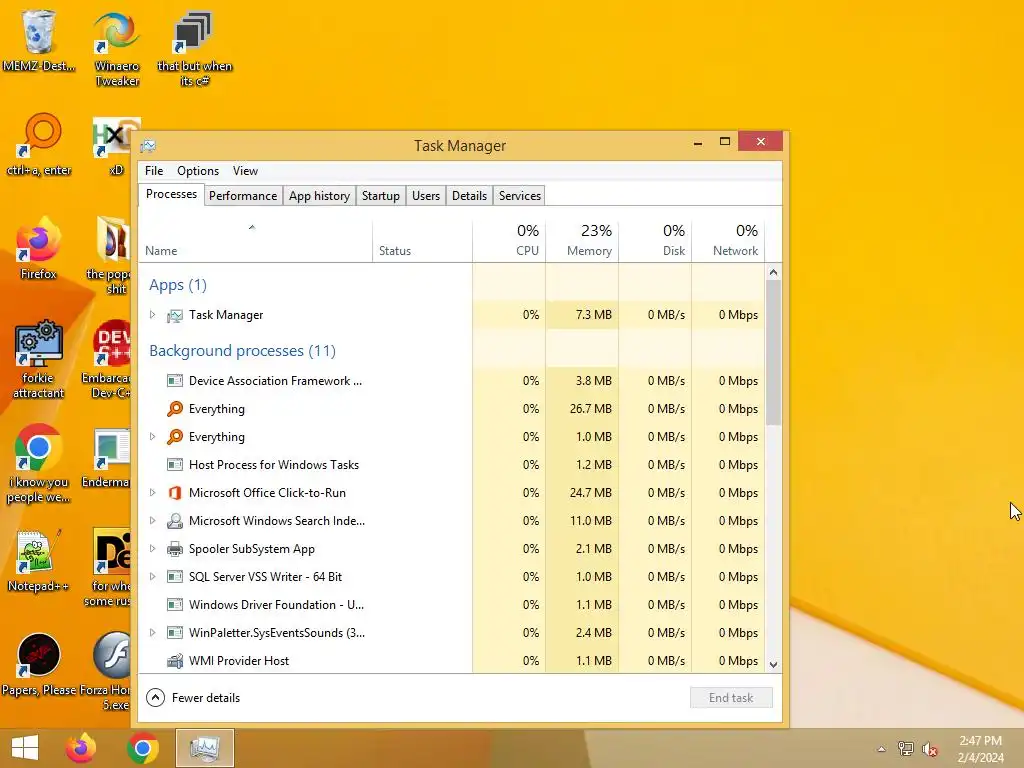1024x768 pixels.
Task: Click the Device Association Framework process icon
Action: (x=174, y=381)
